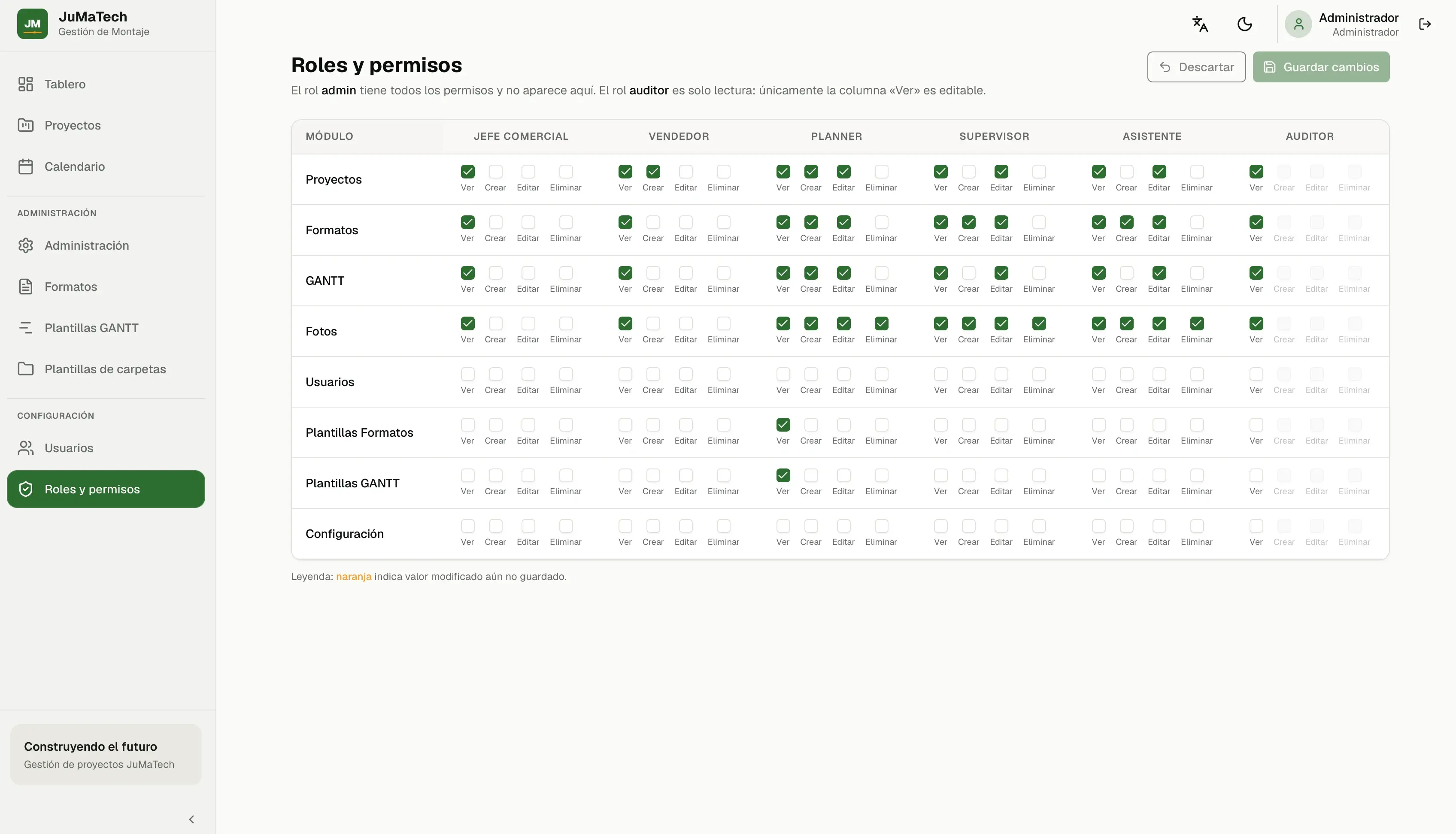Click the Configuración module row label
1456x834 pixels.
click(x=344, y=534)
